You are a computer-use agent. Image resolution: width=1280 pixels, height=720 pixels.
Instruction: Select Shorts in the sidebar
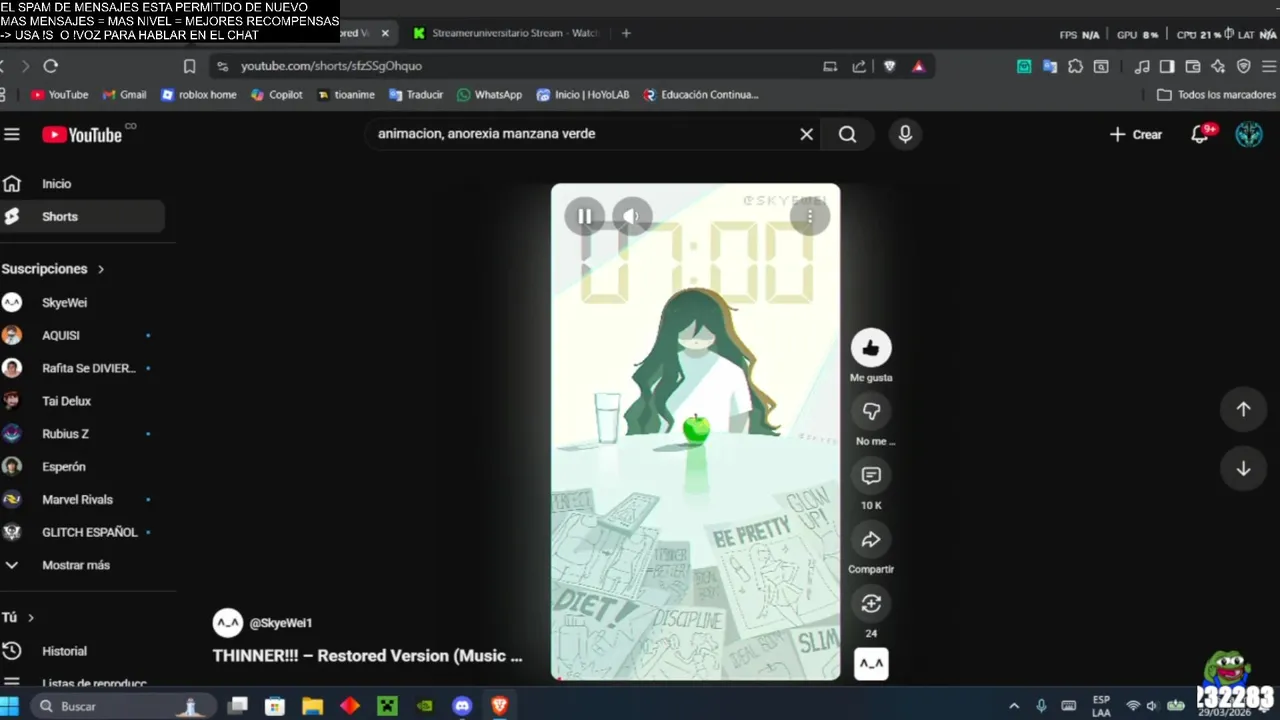coord(82,217)
